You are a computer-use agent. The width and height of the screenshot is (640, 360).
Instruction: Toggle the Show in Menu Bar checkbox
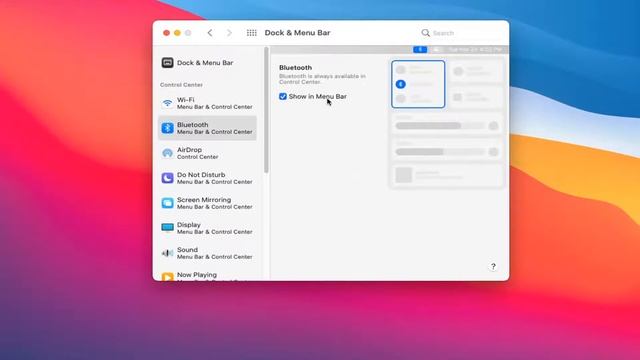coord(283,96)
